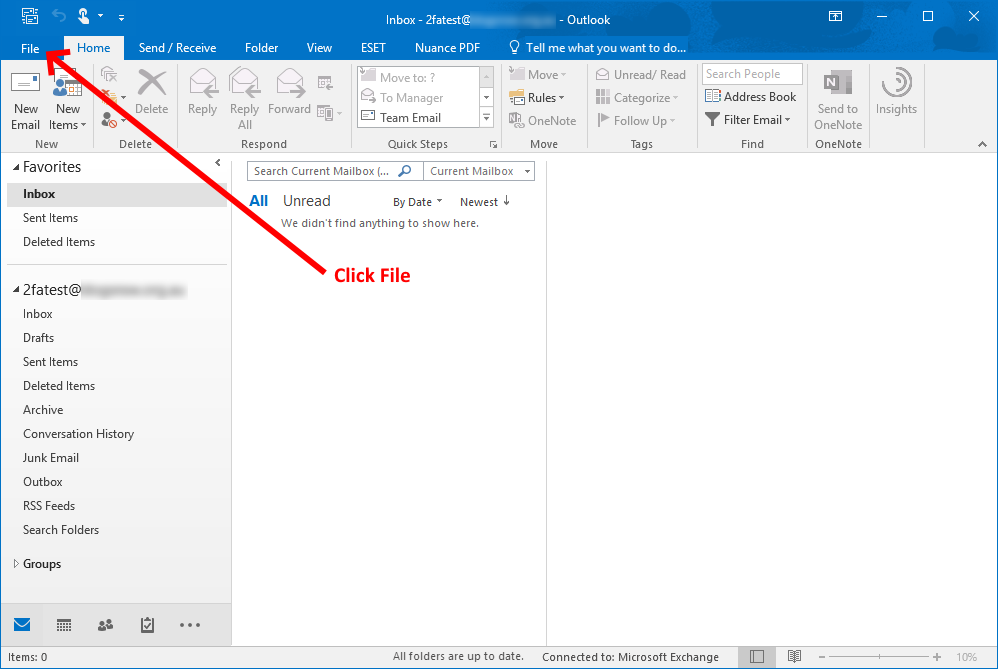Viewport: 998px width, 669px height.
Task: Toggle Unread/Read status
Action: tap(640, 74)
